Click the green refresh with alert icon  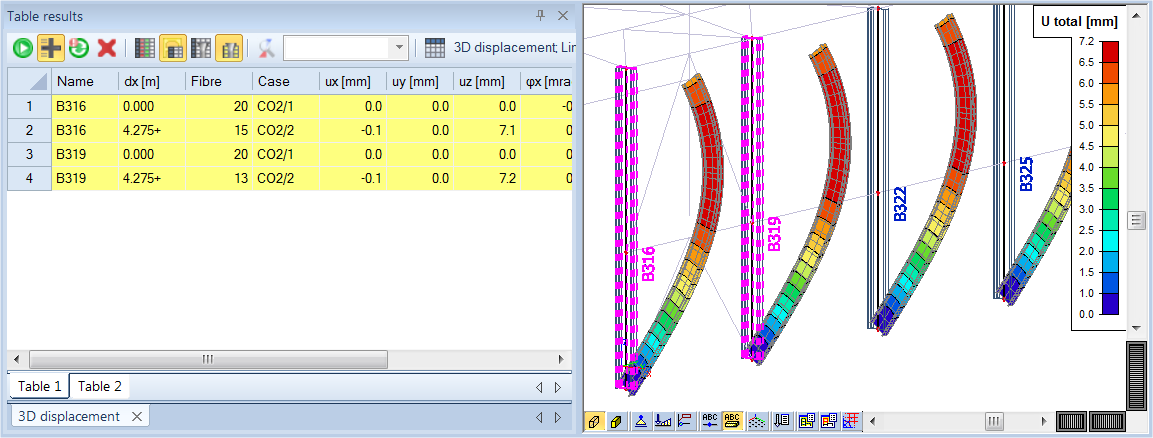pyautogui.click(x=78, y=48)
